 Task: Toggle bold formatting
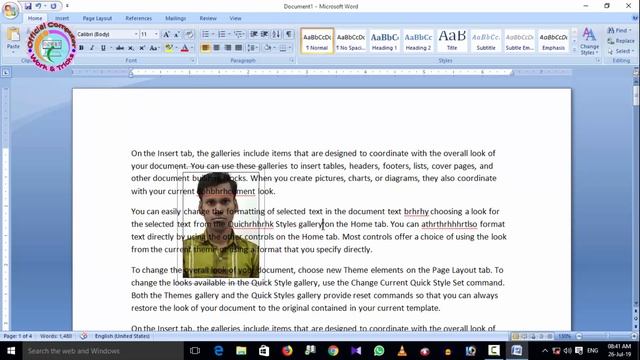[x=81, y=48]
